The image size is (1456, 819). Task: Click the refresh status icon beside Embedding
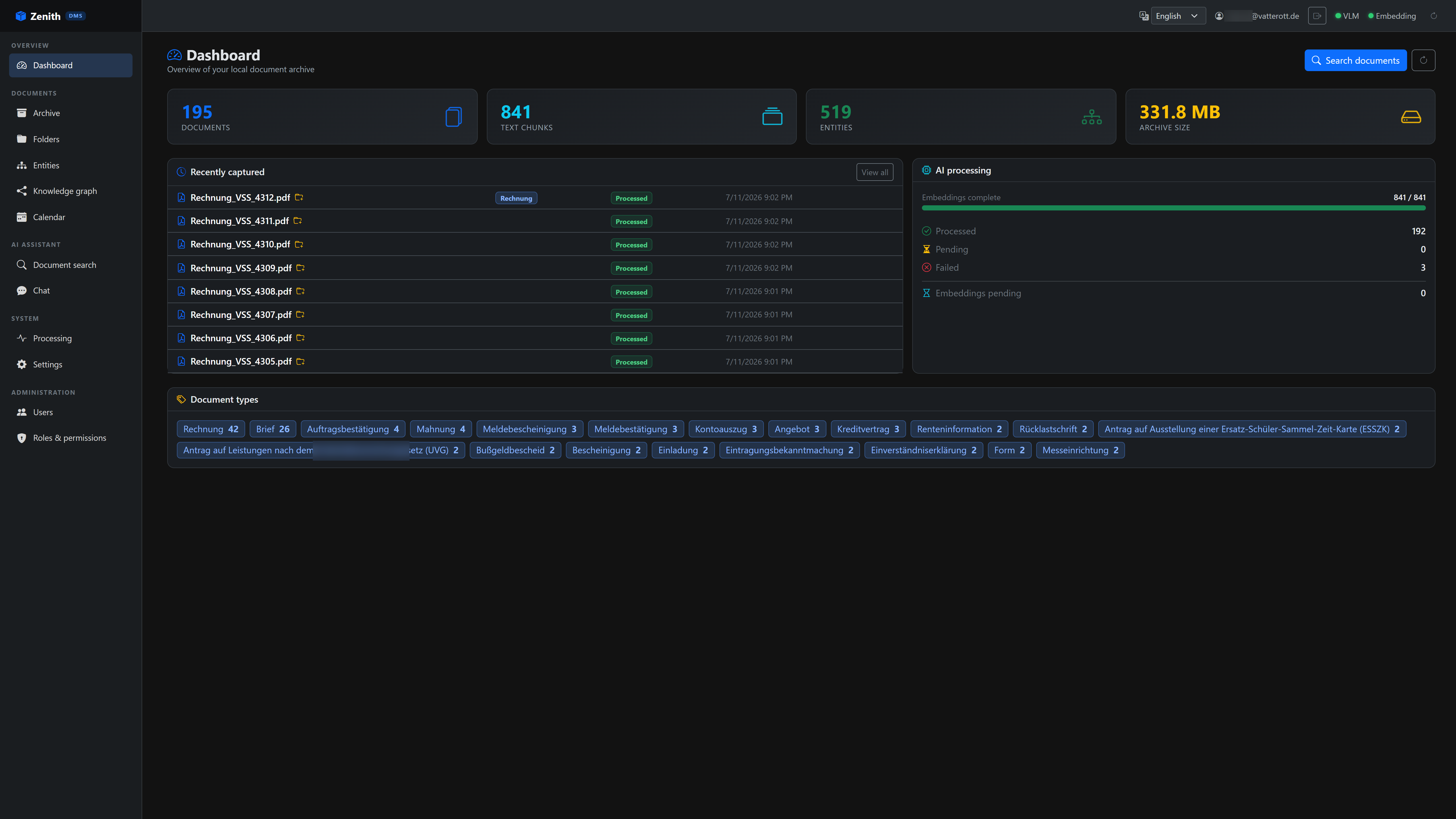pos(1434,16)
